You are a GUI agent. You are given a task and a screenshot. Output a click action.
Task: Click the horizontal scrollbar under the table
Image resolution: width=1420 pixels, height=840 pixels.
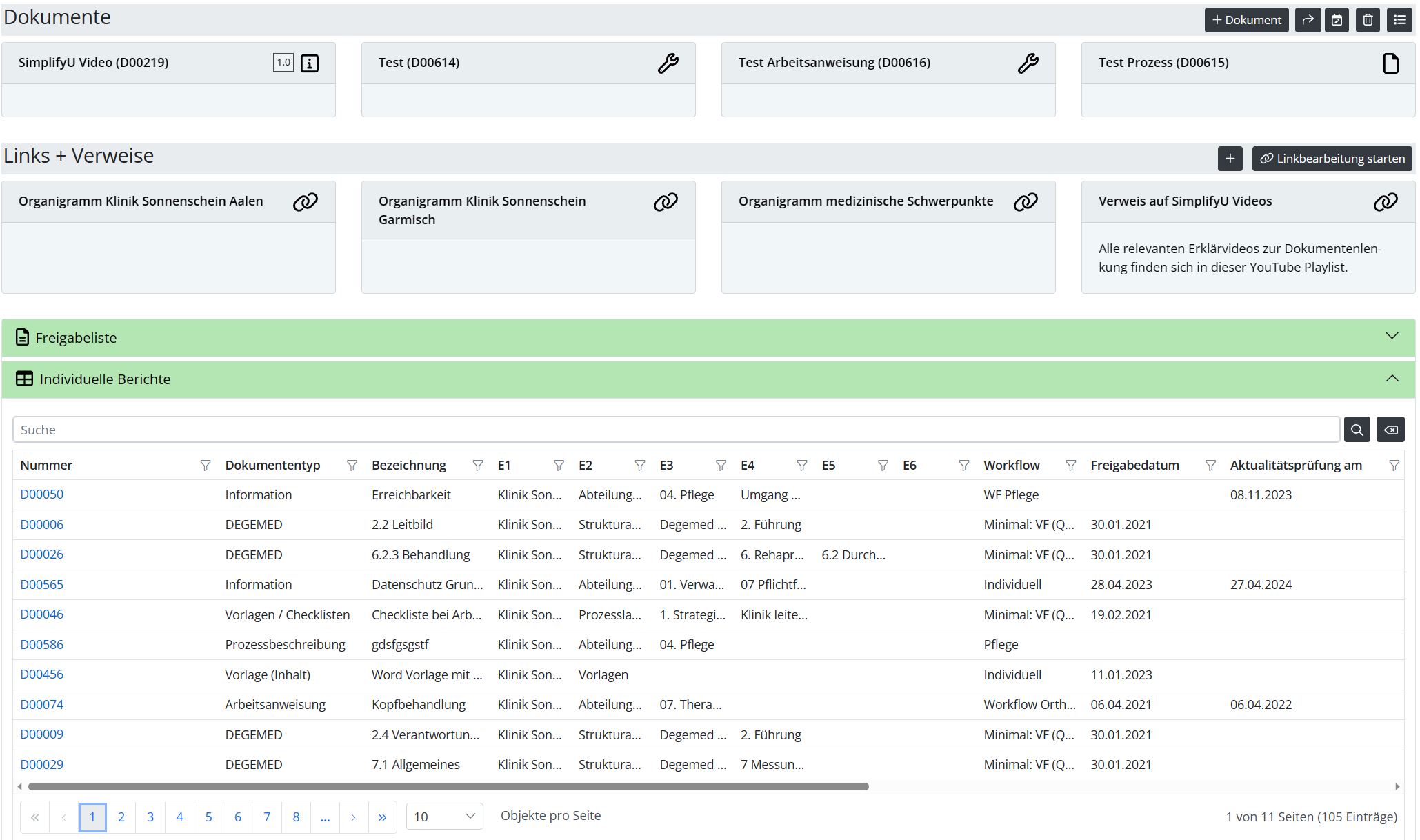pos(448,786)
